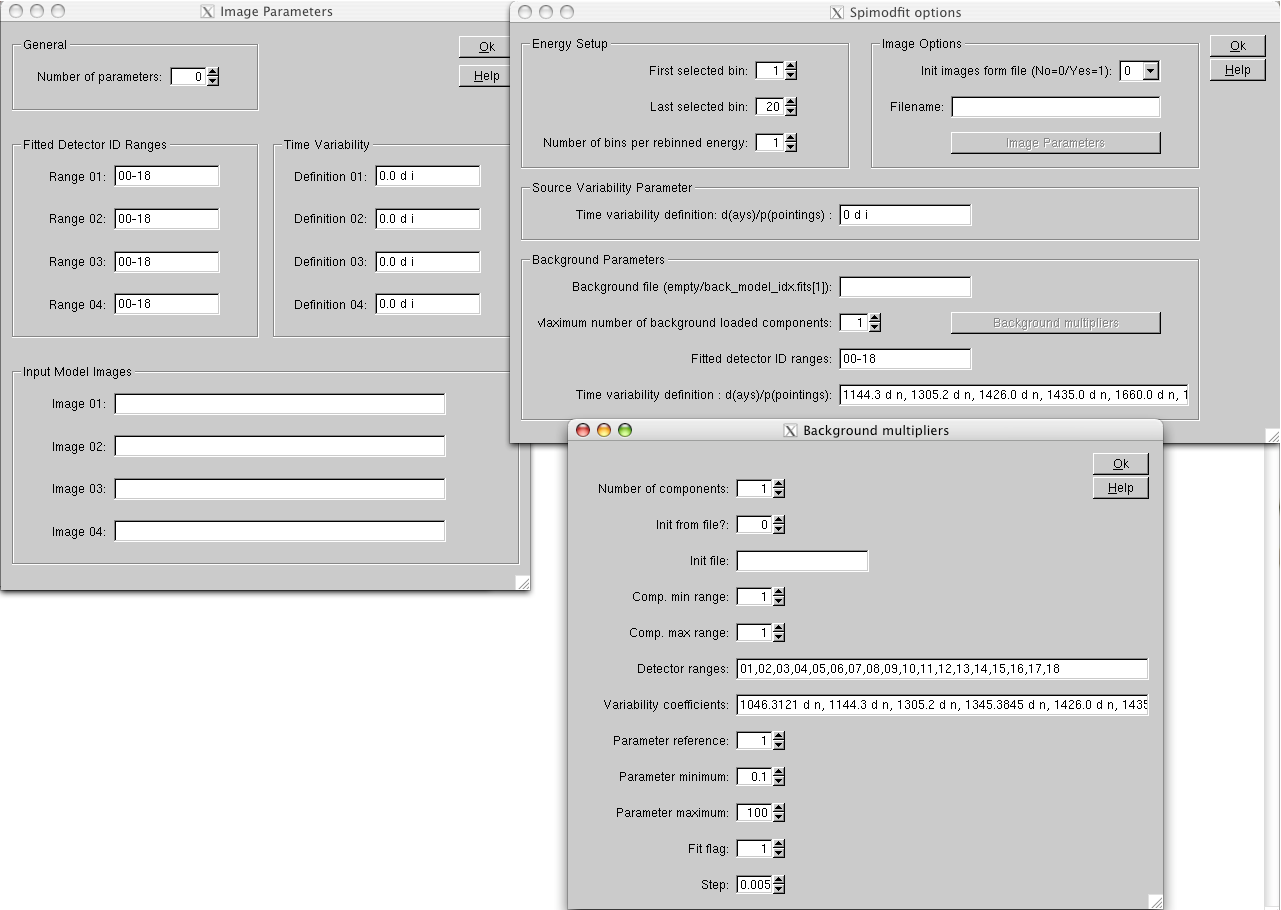
Task: Click the Background file input field
Action: [x=905, y=287]
